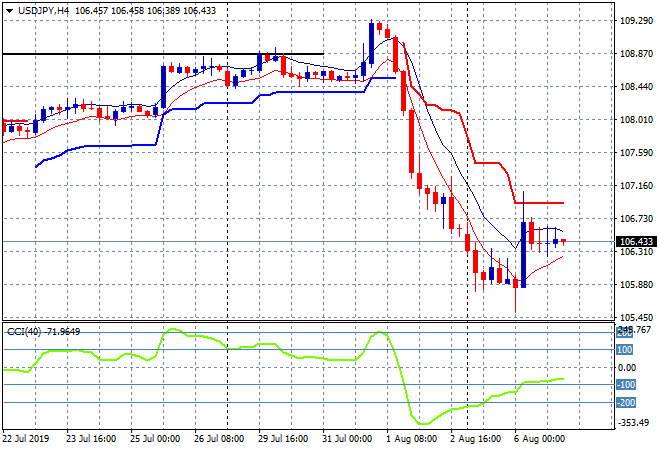Click the 29 Jul 16:00 time label
Image resolution: width=660 pixels, height=450 pixels.
tap(283, 439)
